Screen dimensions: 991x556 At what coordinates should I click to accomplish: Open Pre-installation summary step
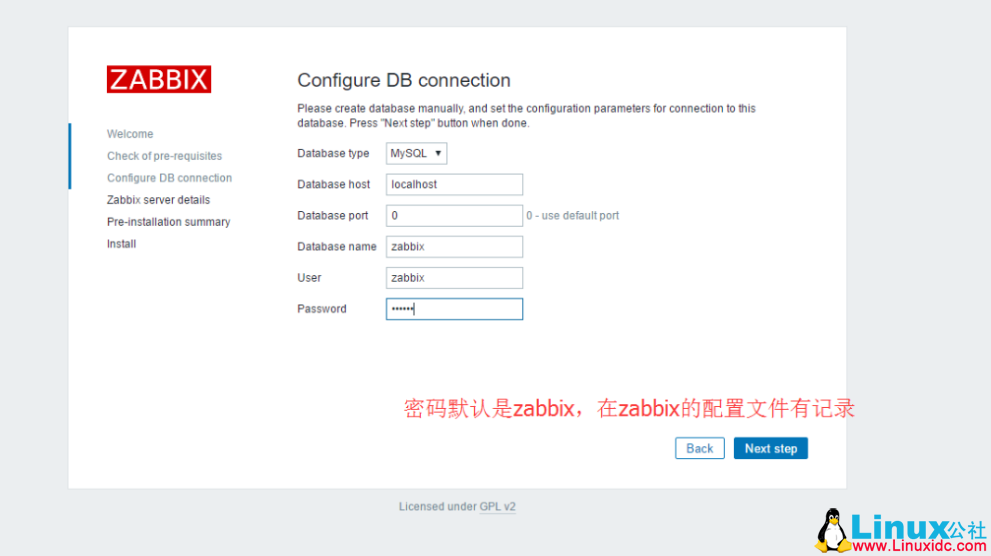(x=168, y=222)
